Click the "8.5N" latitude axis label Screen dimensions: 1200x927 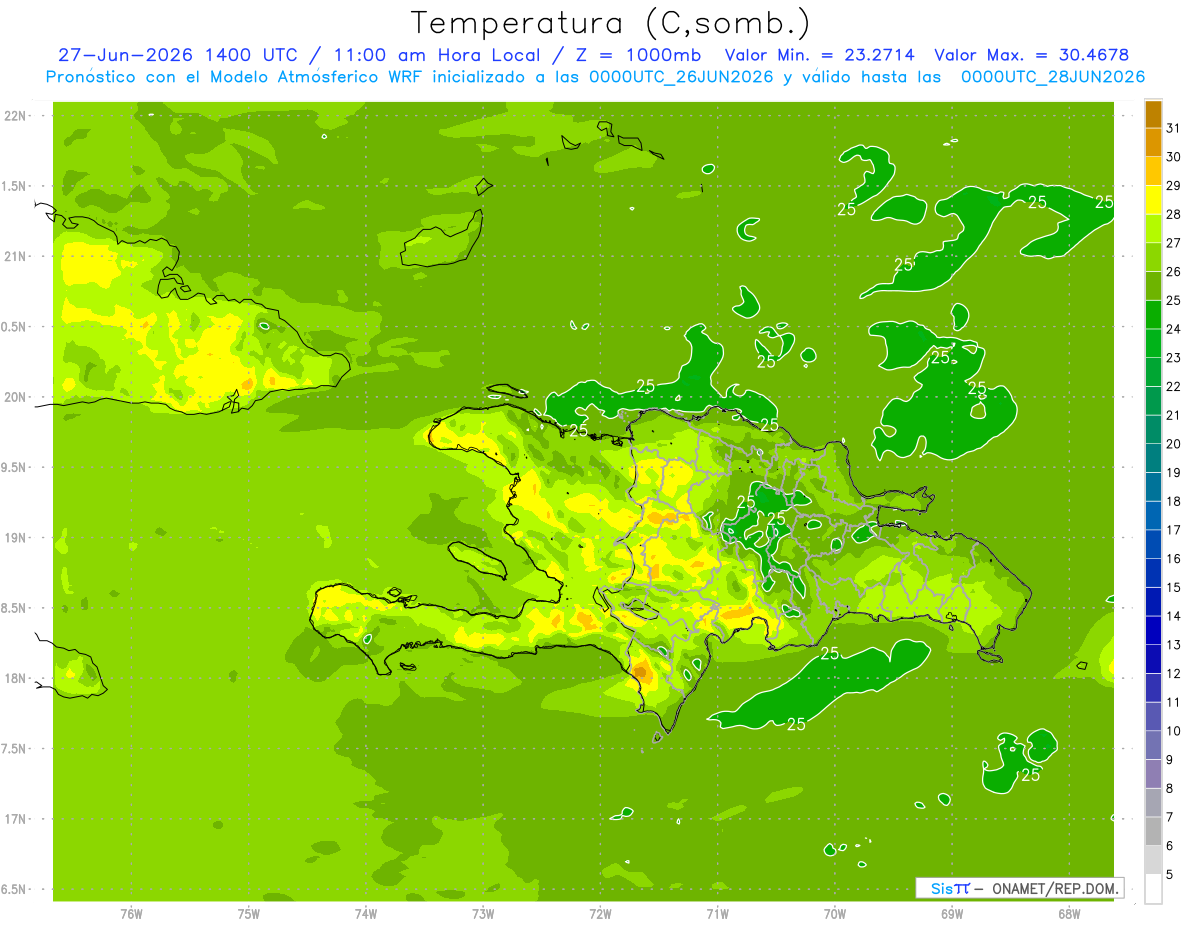(15, 608)
